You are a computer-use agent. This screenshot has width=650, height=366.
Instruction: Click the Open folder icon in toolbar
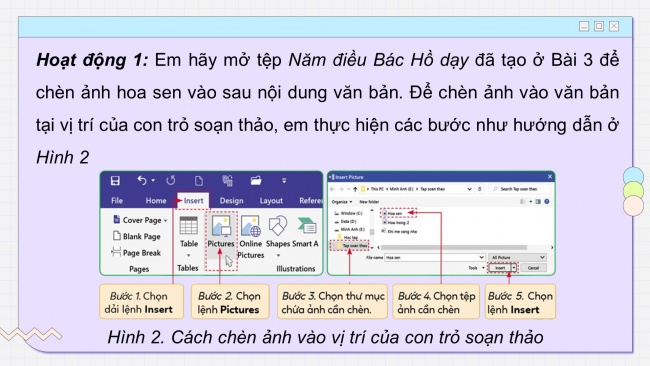pos(256,181)
